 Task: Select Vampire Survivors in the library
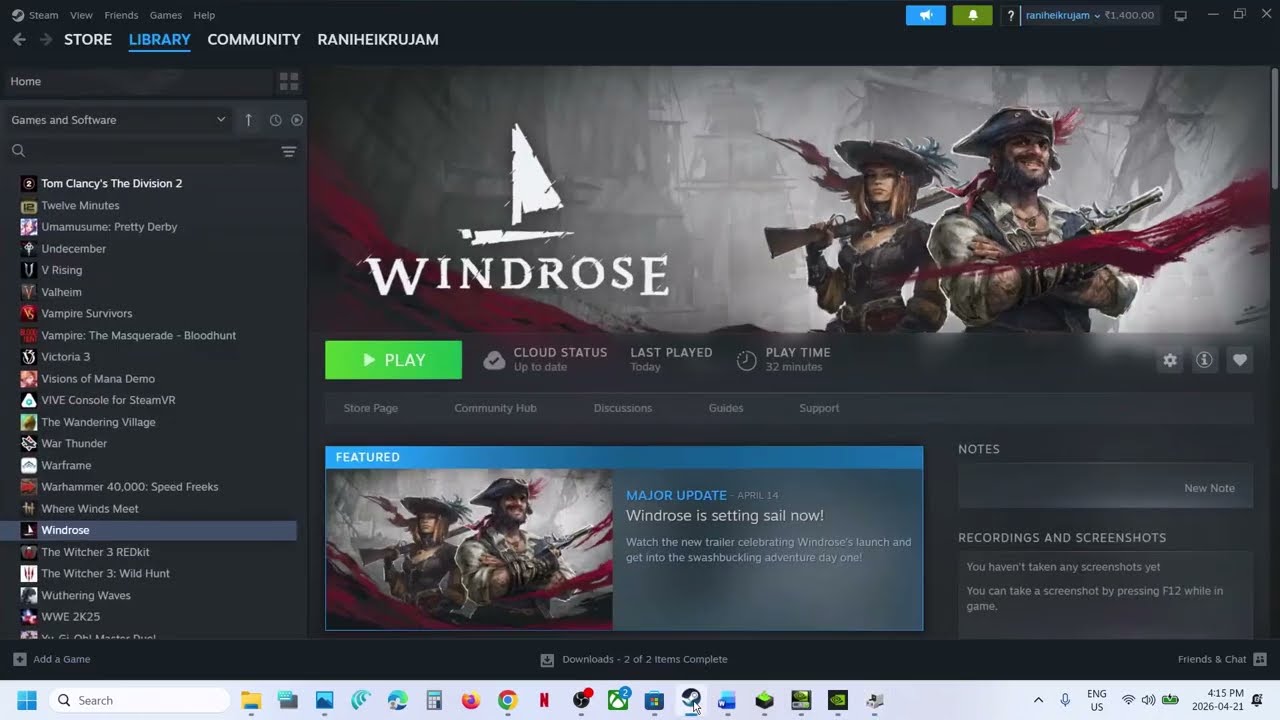[x=86, y=314]
